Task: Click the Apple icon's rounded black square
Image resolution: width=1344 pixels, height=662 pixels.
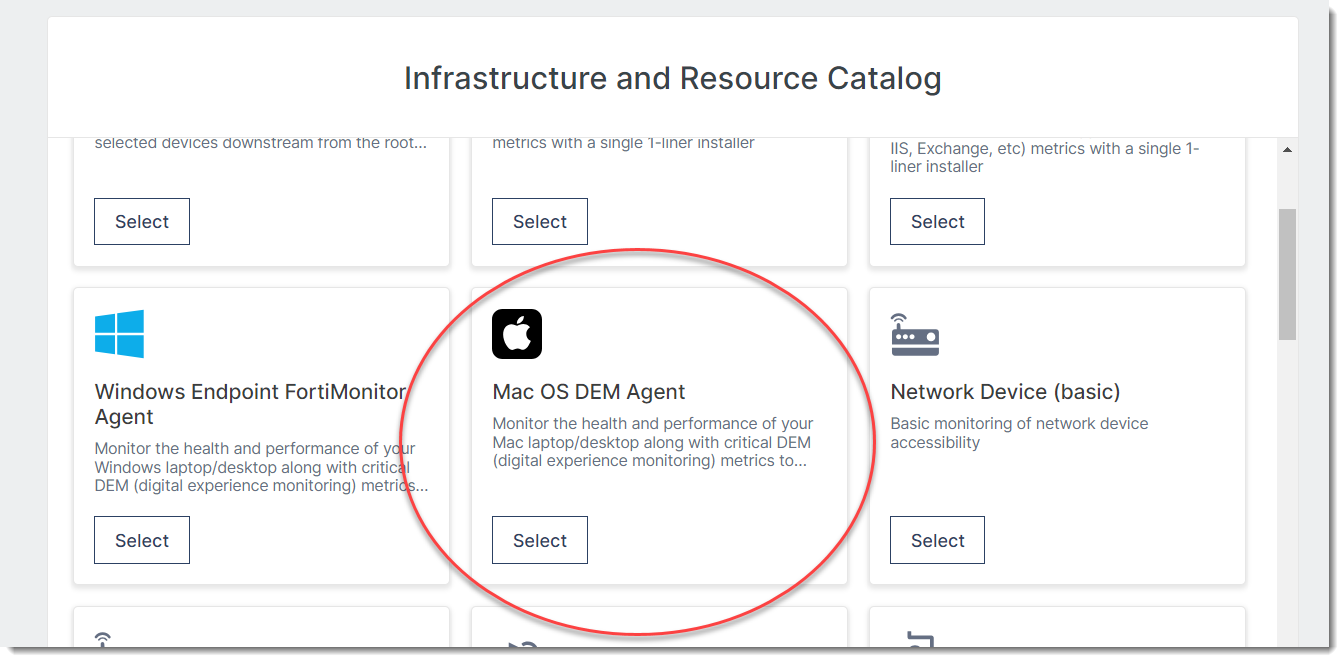Action: pyautogui.click(x=516, y=333)
